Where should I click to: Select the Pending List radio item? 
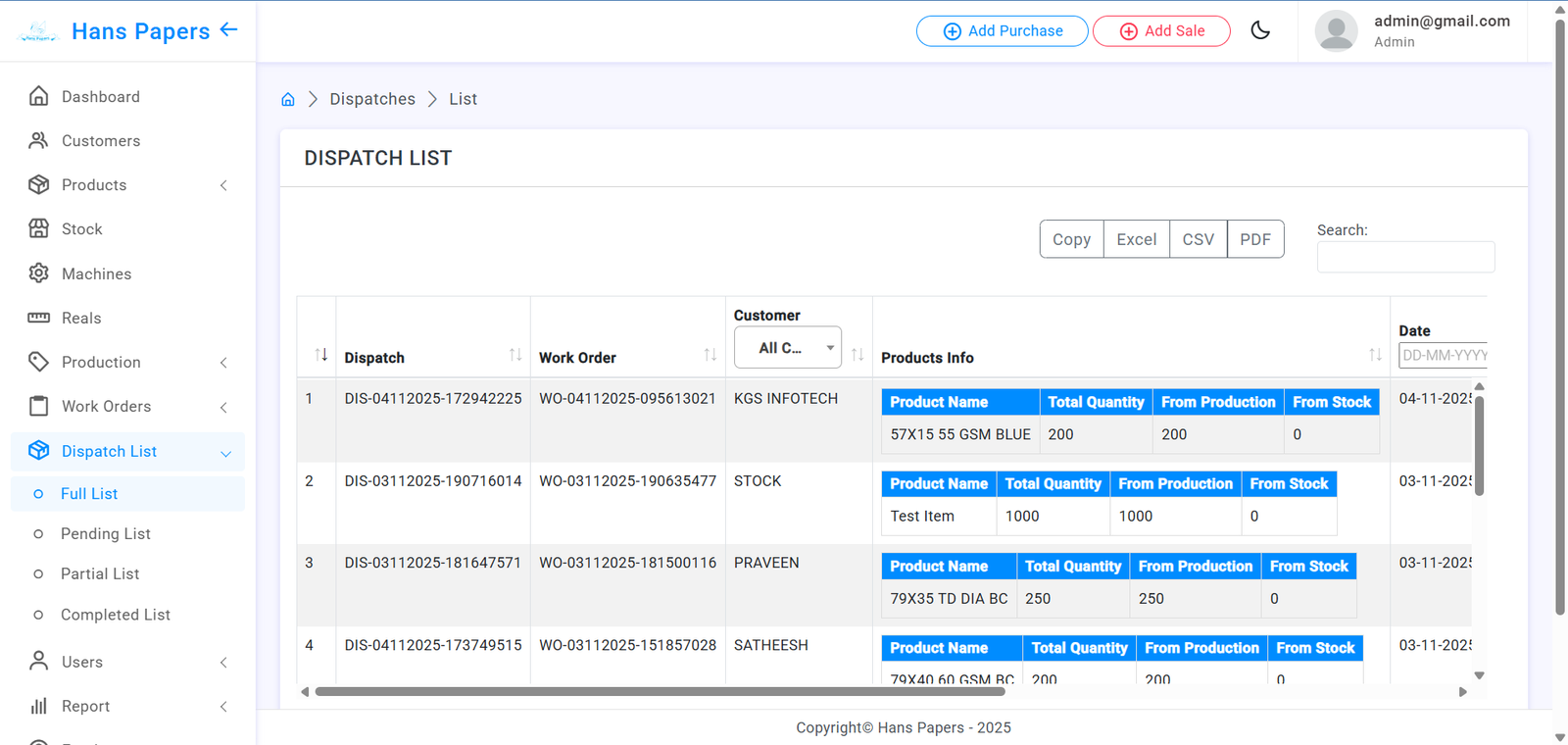tap(38, 534)
